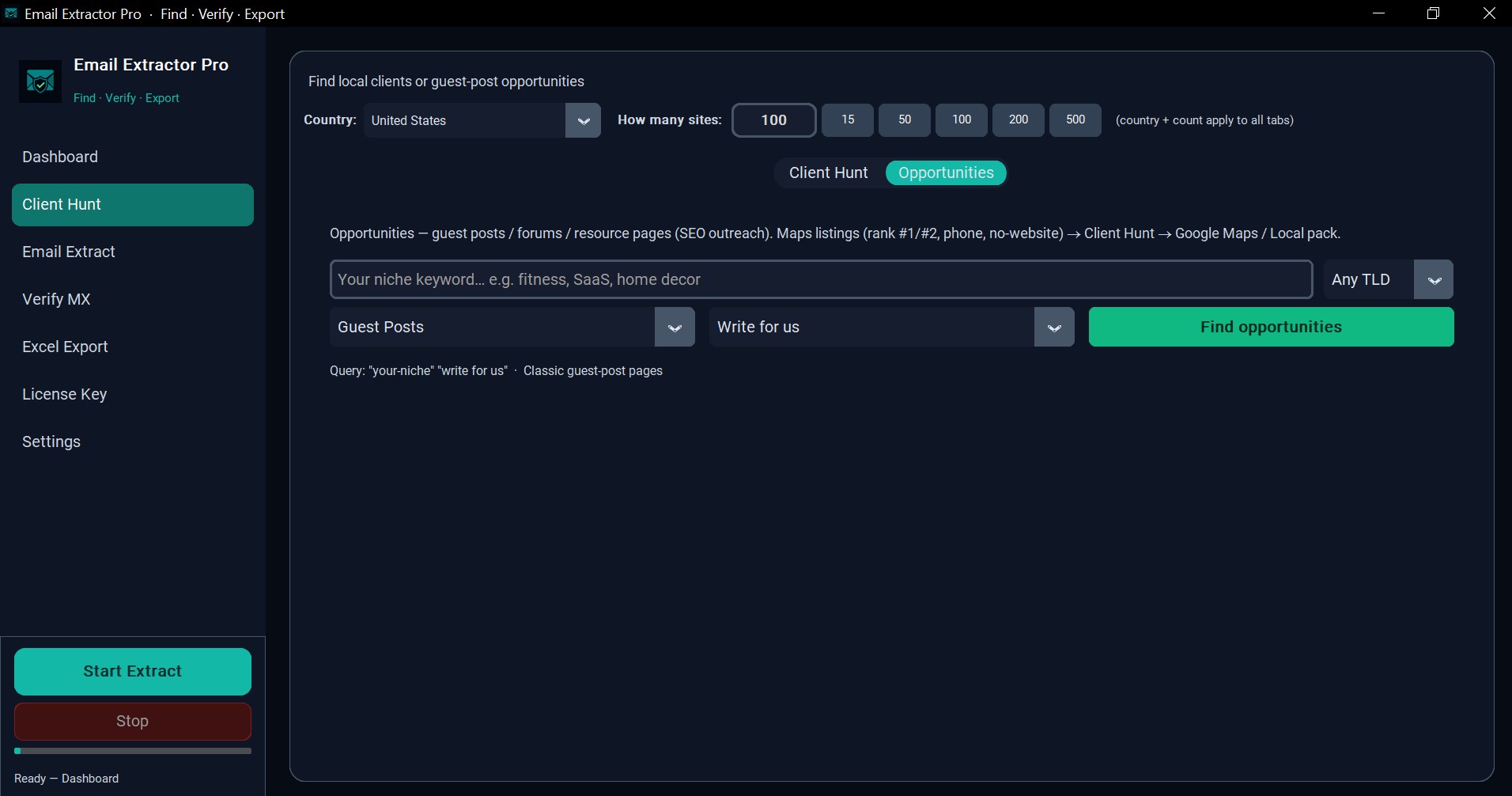
Task: Minimize the Email Extractor Pro window
Action: click(x=1379, y=13)
